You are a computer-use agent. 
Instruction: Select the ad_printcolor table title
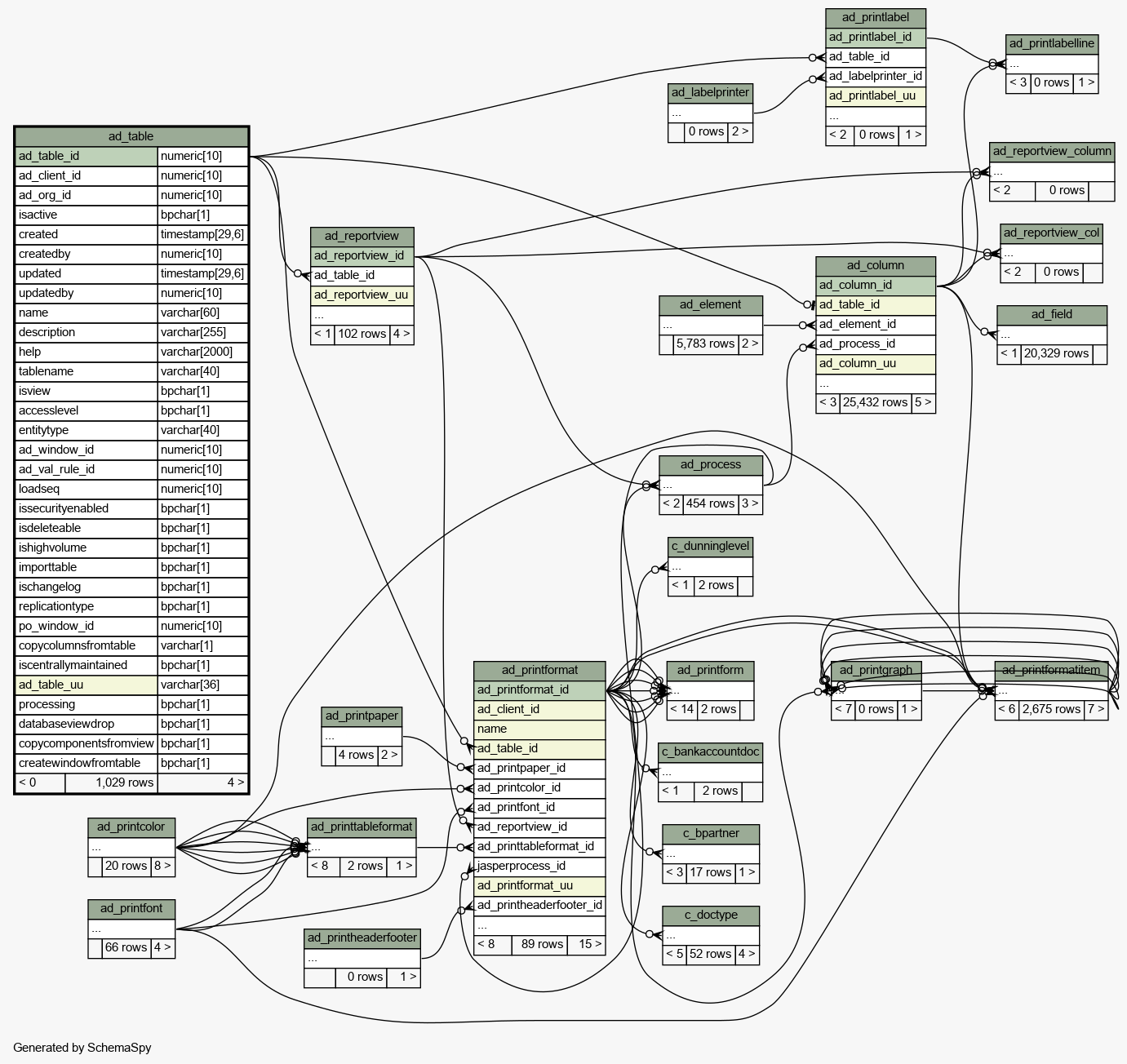[131, 827]
